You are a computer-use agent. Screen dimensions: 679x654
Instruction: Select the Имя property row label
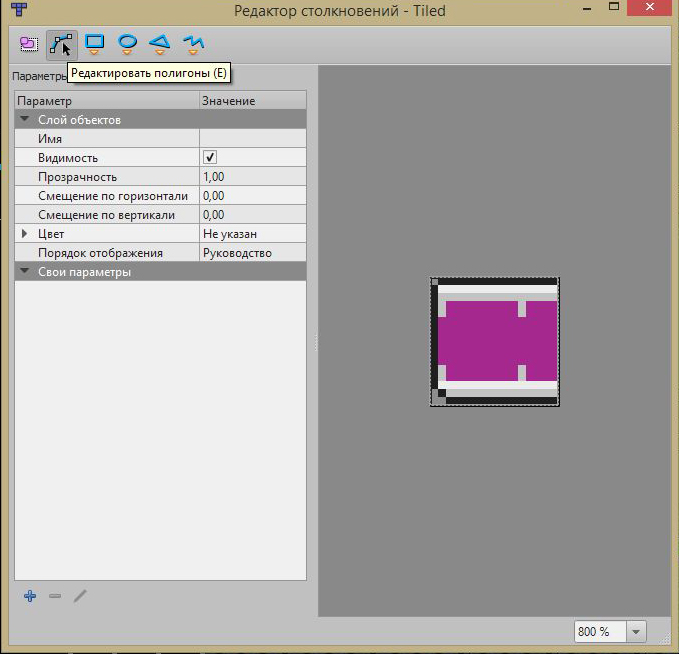pyautogui.click(x=50, y=139)
